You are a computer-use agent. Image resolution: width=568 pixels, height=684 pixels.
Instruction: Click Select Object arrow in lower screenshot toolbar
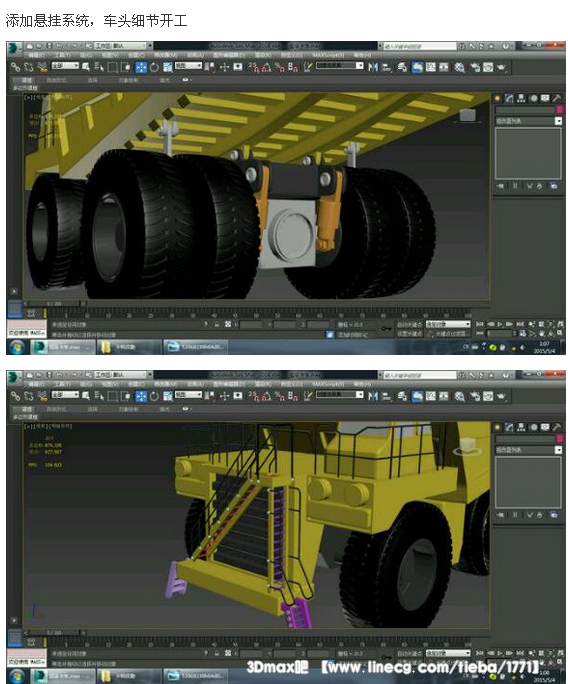coord(86,396)
